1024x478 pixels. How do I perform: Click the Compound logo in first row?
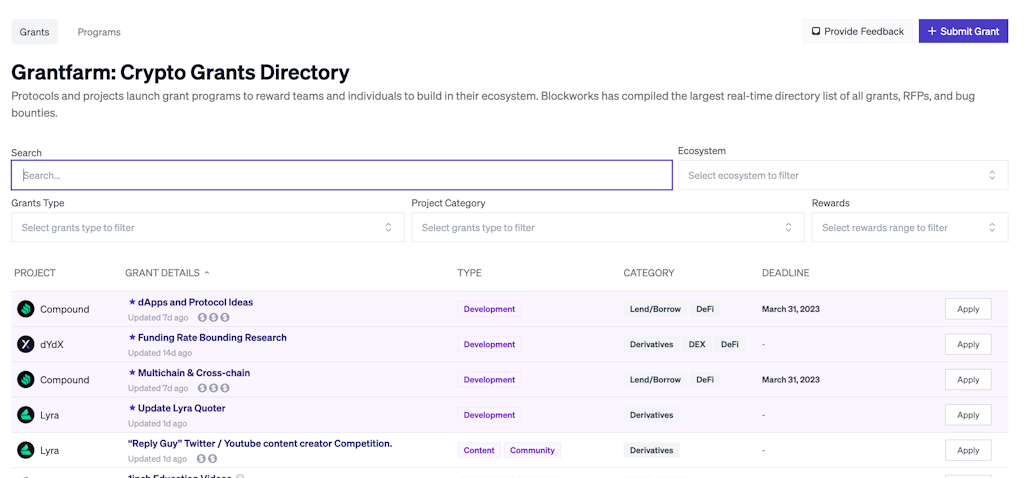coord(26,309)
